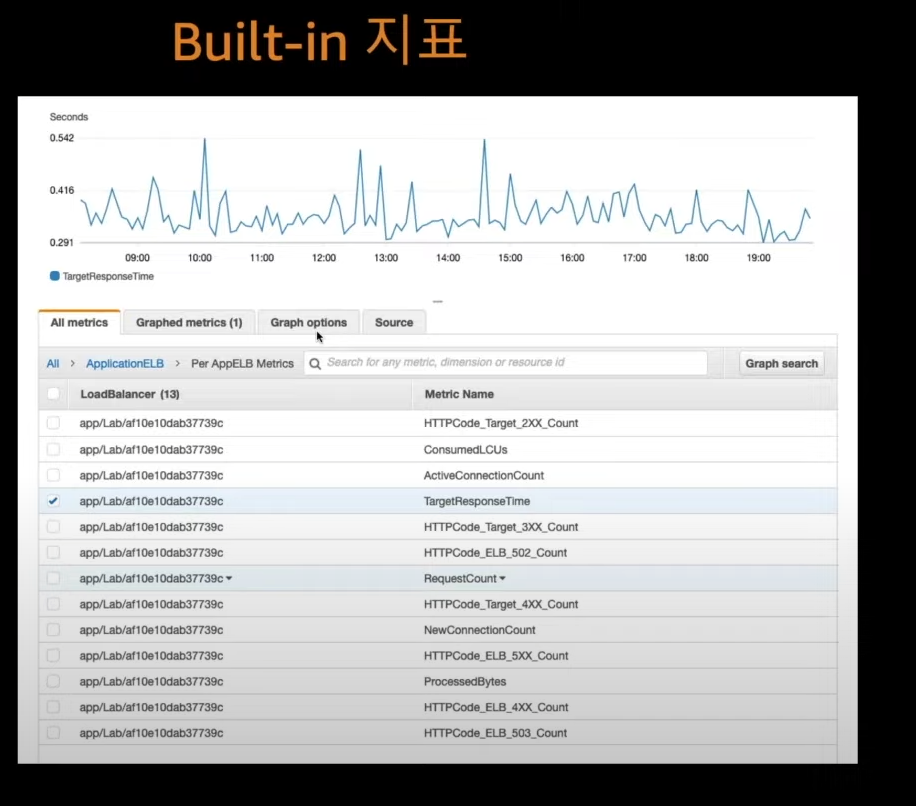Open the Graphed metrics (1) tab

pos(189,322)
